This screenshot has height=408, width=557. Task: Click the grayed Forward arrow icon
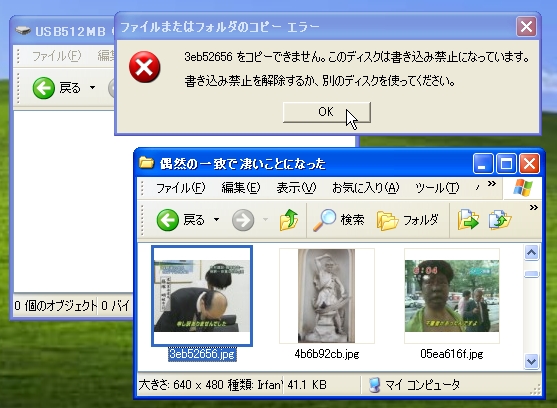coord(243,220)
